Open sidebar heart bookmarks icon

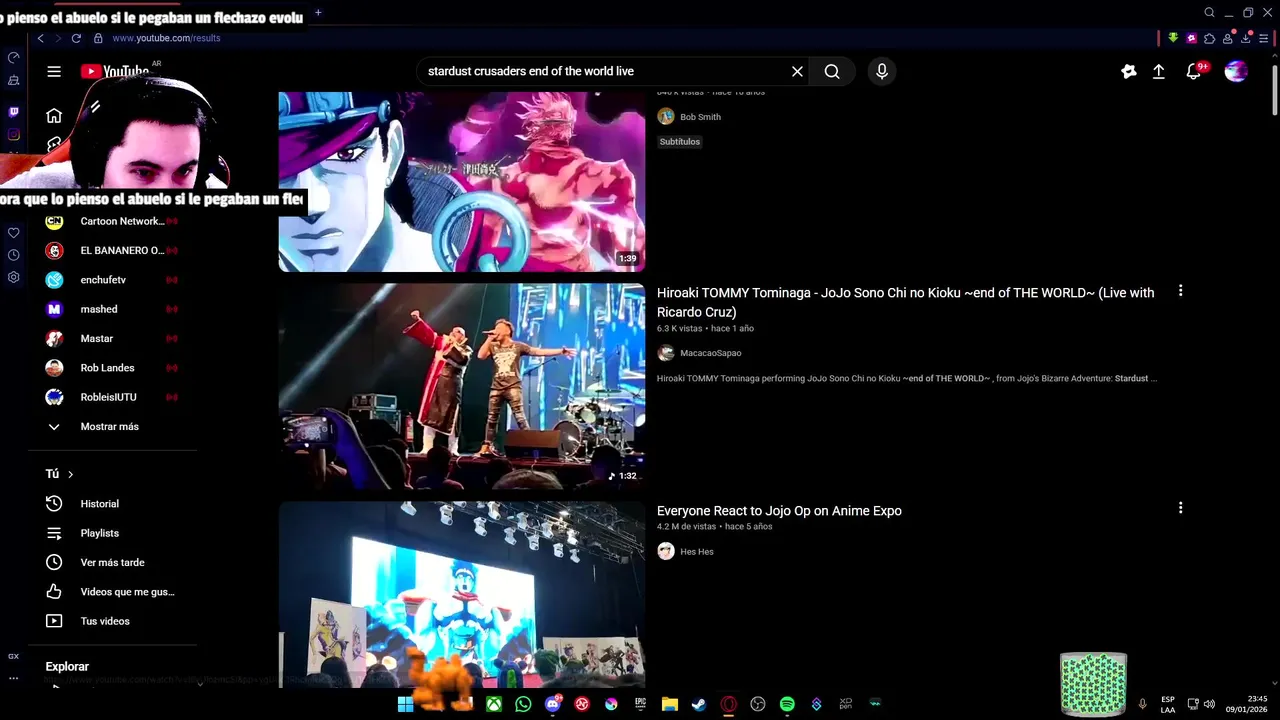click(x=13, y=233)
